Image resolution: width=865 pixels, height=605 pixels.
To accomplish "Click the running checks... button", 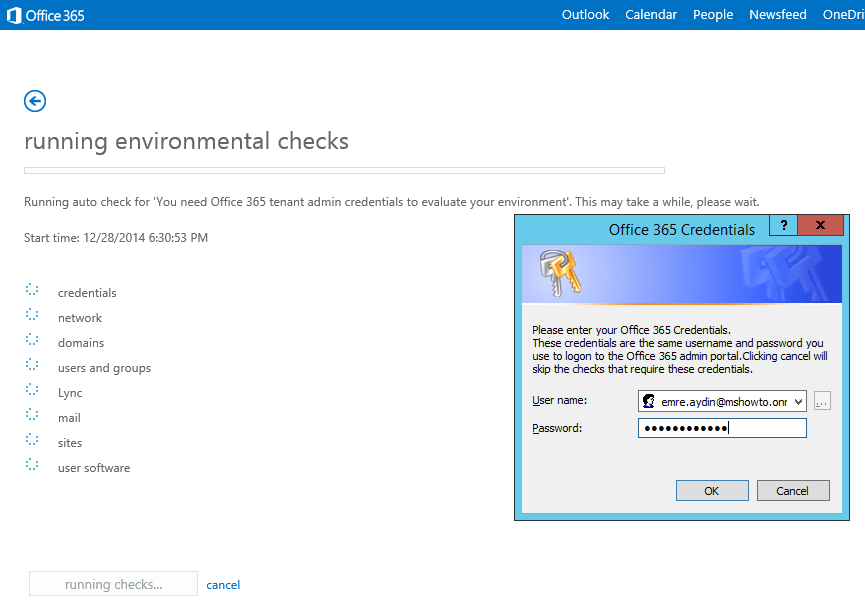I will [x=114, y=583].
